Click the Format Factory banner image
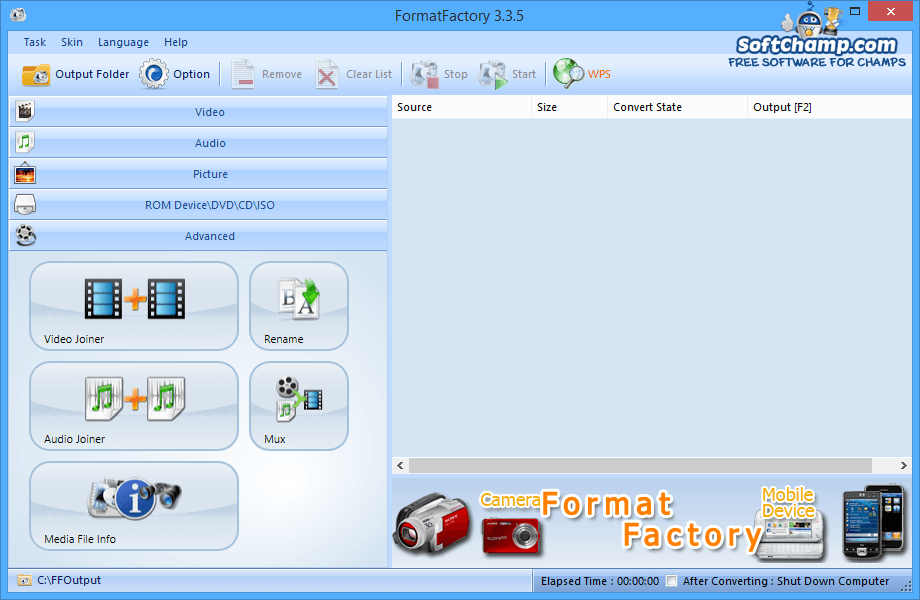The image size is (920, 600). pos(651,523)
